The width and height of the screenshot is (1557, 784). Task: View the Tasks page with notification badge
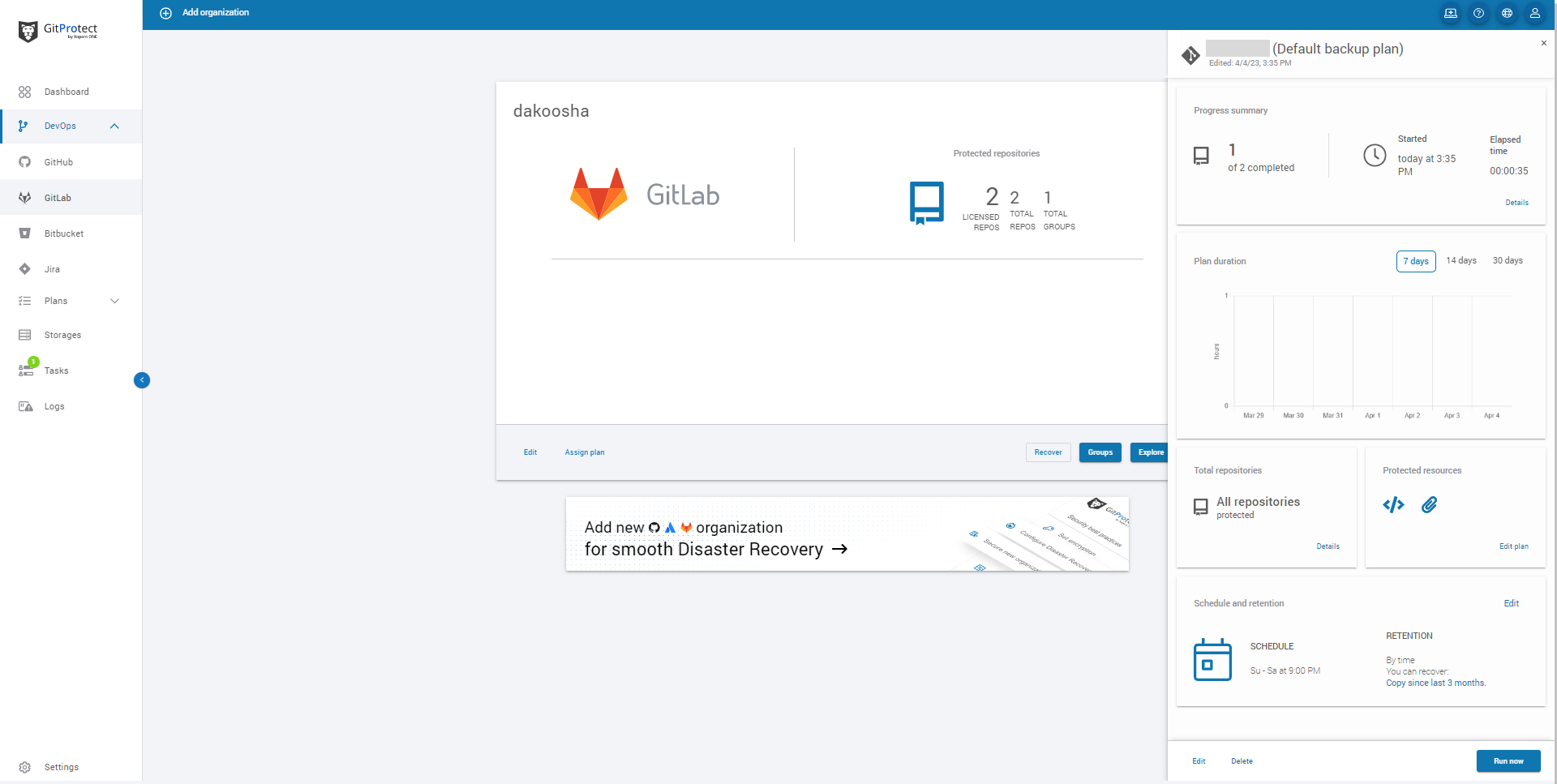click(x=57, y=371)
